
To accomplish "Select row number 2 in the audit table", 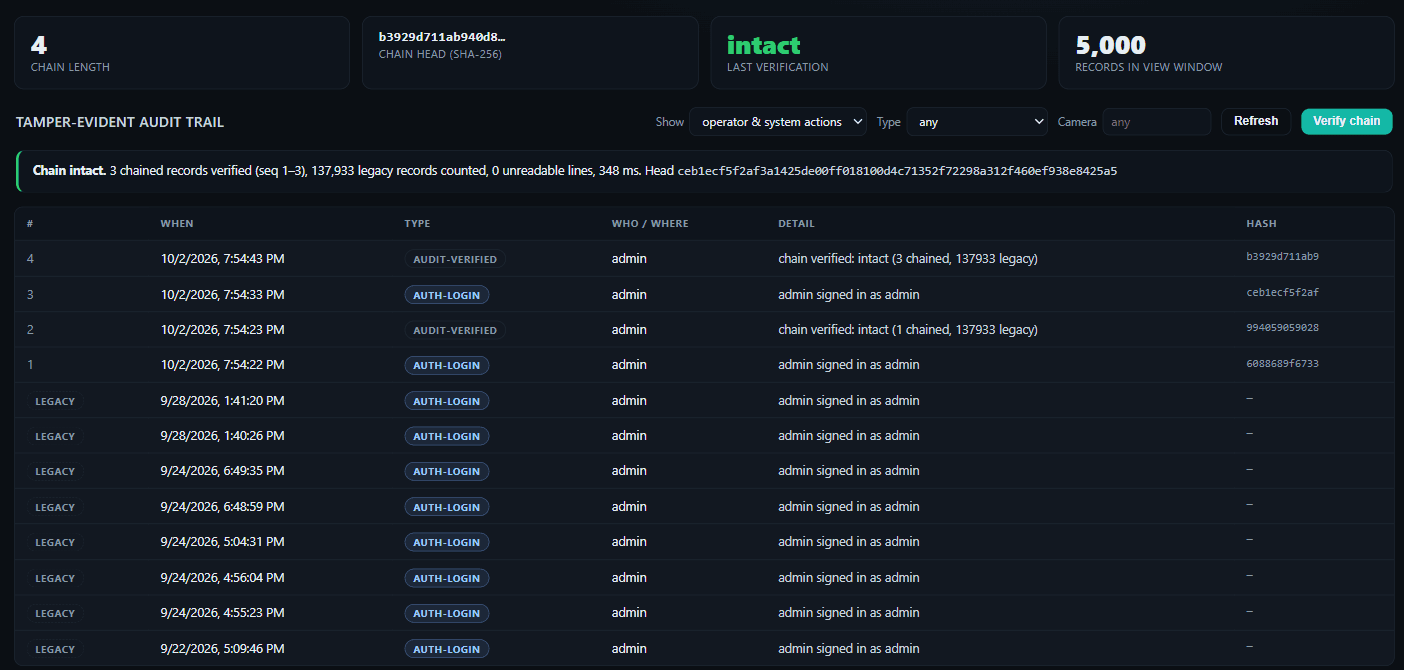I will (704, 330).
